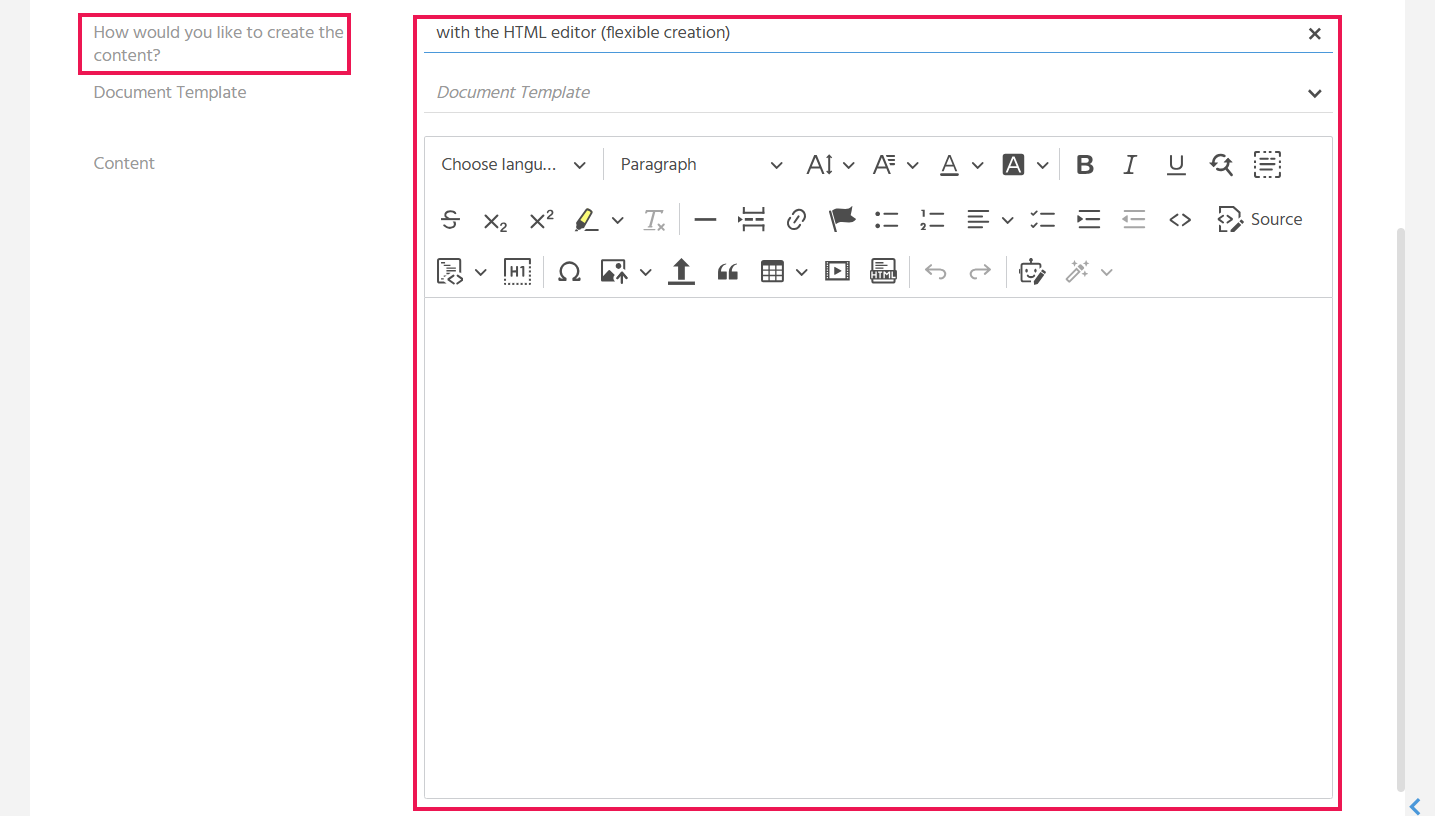Insert media video embed
The width and height of the screenshot is (1435, 816).
pyautogui.click(x=837, y=272)
